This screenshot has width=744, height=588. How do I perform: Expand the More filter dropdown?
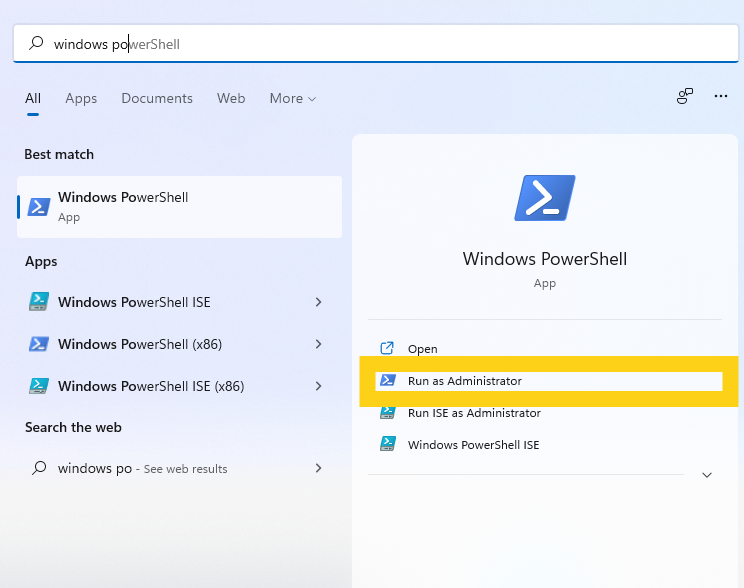(293, 98)
